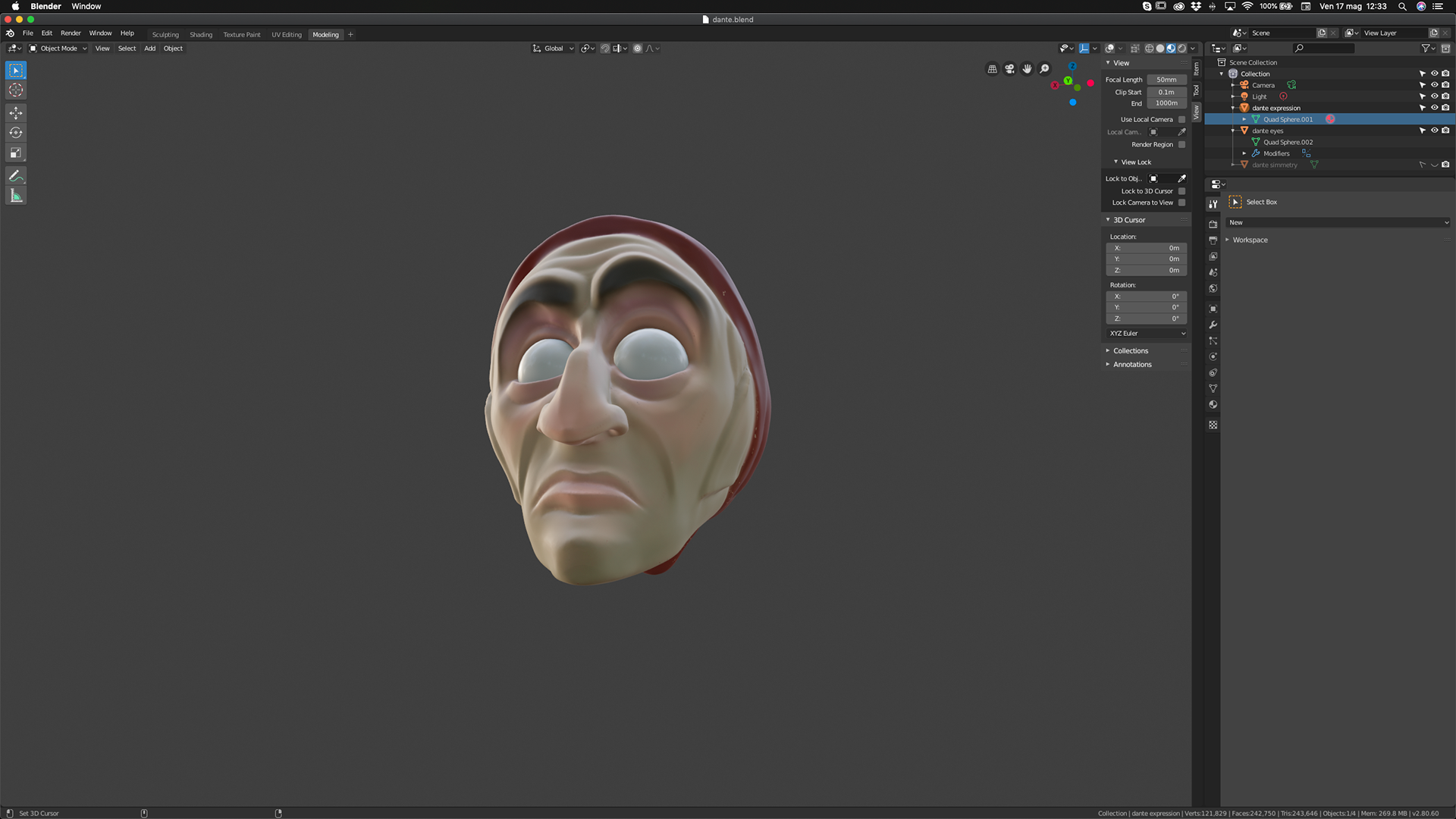Pick the Measure ruler tool
This screenshot has width=1456, height=819.
(16, 196)
